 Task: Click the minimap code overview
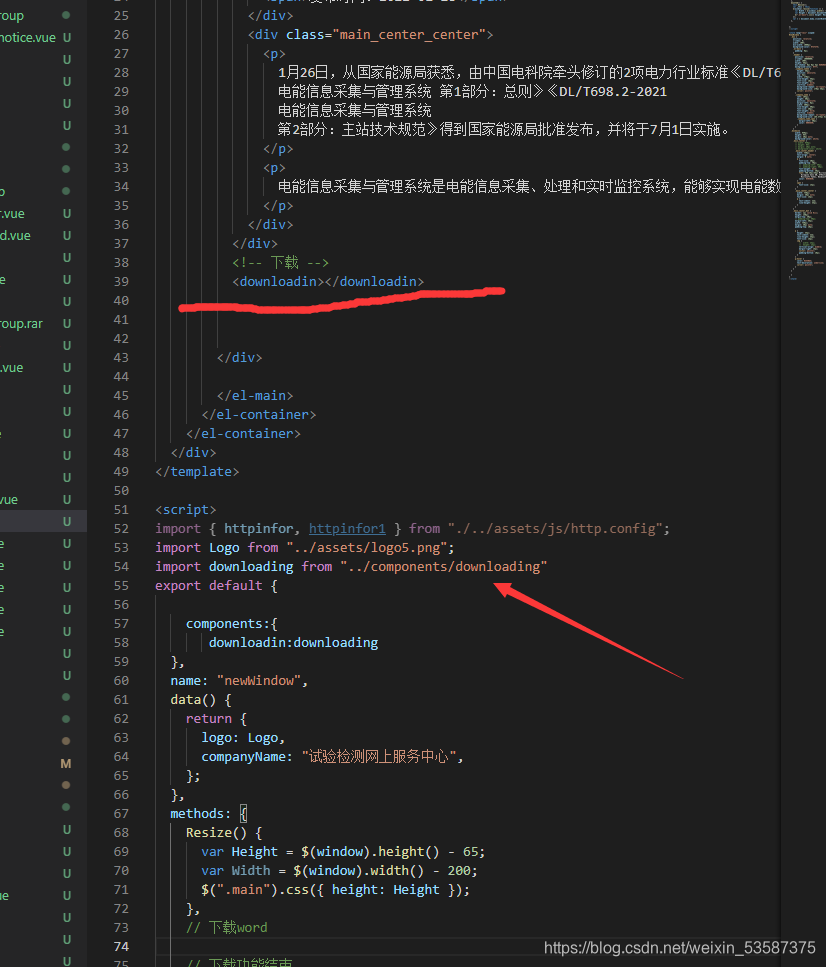click(x=805, y=141)
